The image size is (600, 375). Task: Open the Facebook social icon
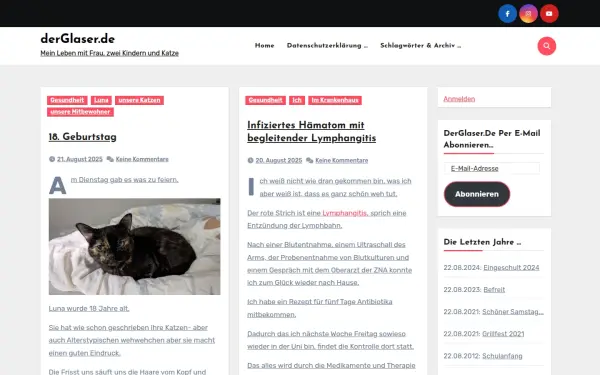pos(507,14)
